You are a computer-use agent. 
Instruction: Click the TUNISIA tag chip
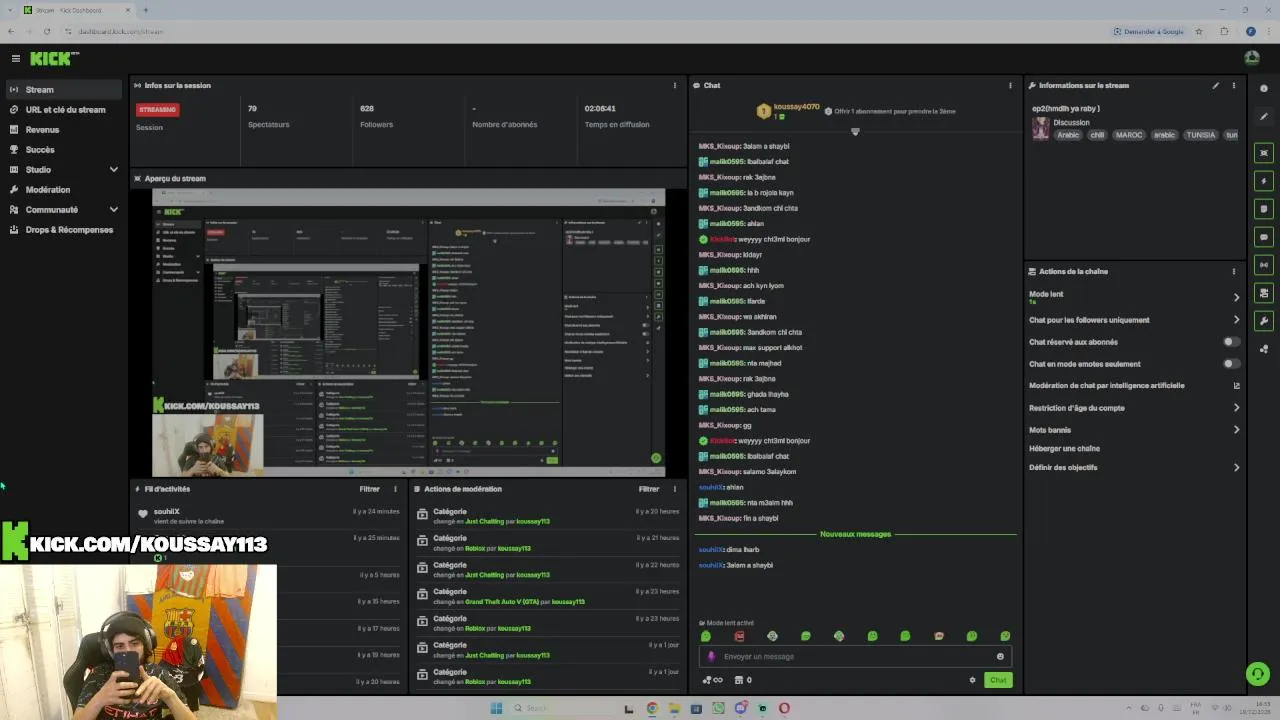(x=1200, y=135)
